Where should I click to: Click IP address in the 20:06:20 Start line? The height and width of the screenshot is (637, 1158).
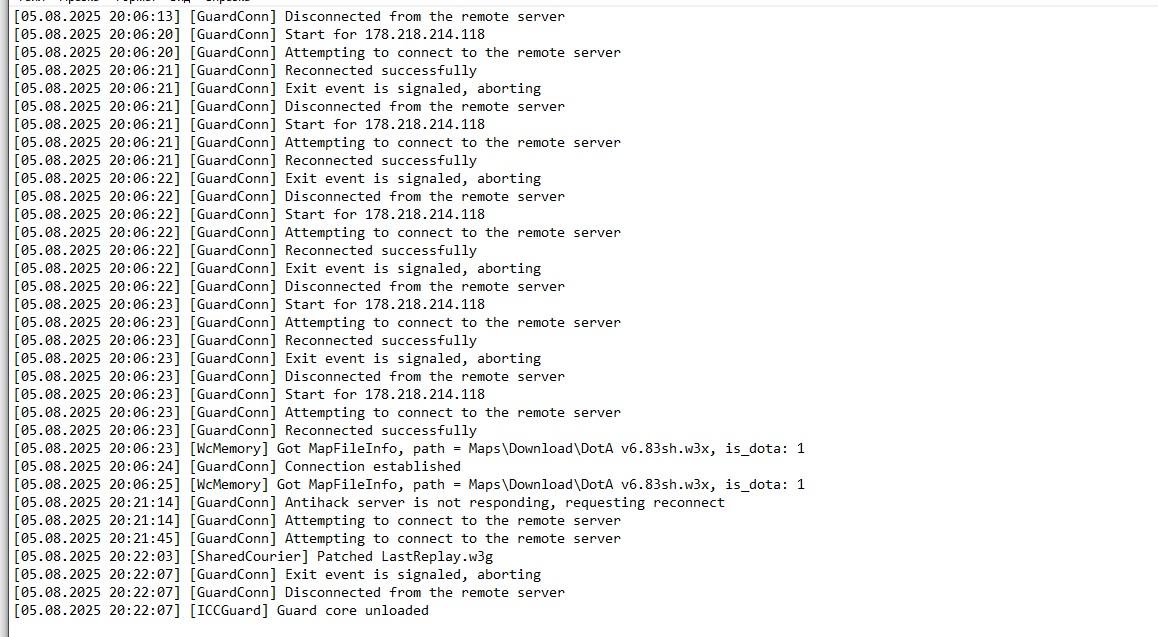point(425,34)
